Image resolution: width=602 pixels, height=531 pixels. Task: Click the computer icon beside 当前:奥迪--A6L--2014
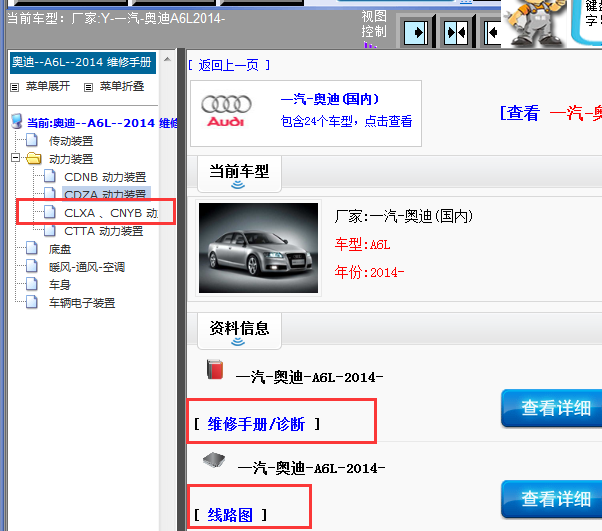tap(17, 121)
